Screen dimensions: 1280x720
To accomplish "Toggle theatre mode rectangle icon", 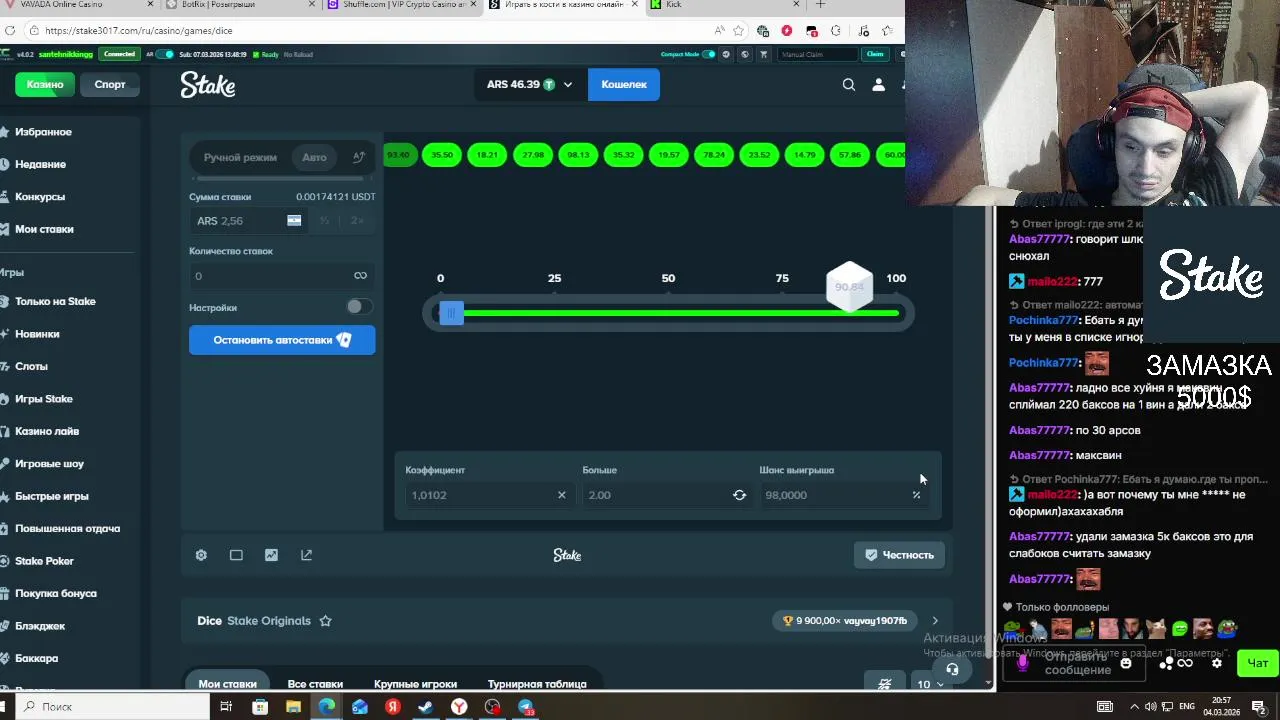I will 236,555.
